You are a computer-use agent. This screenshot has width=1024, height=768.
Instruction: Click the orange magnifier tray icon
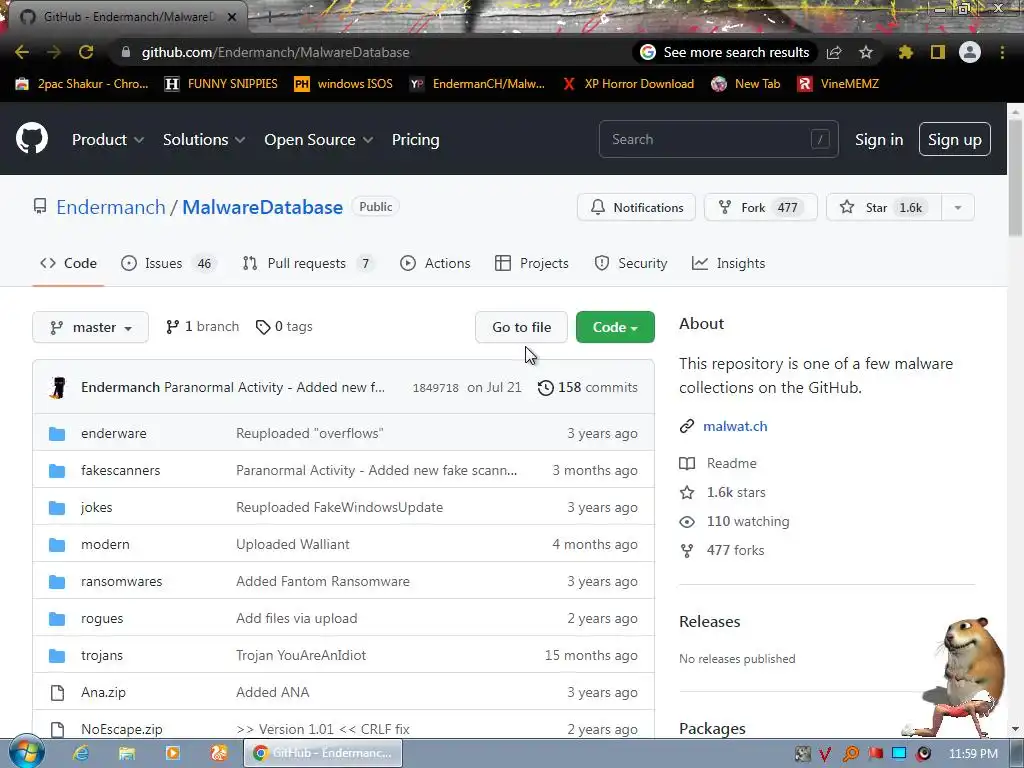pos(850,754)
